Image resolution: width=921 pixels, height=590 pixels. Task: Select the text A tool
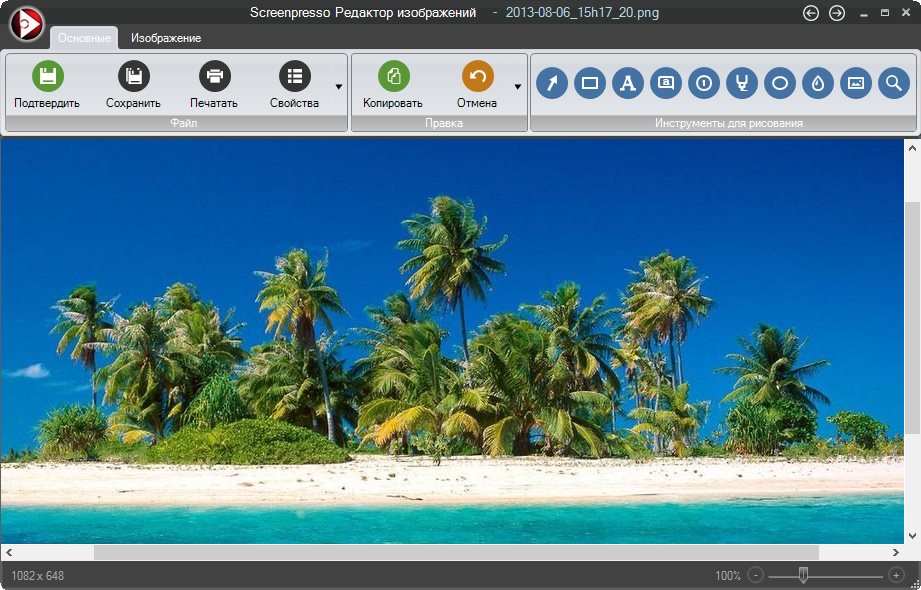(x=628, y=83)
